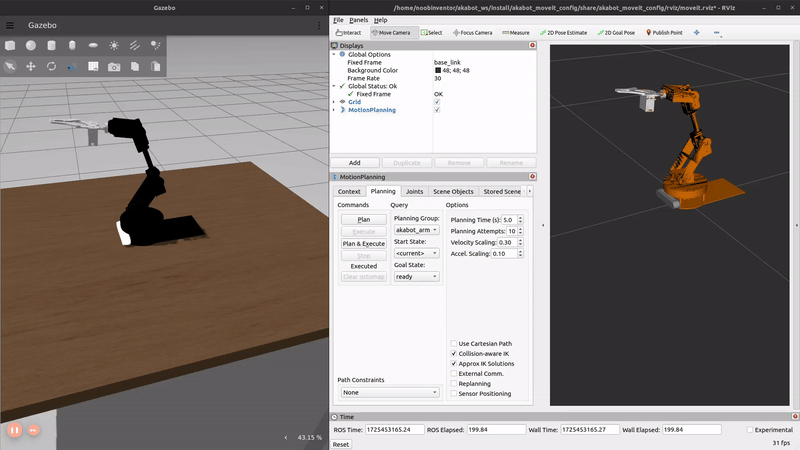800x450 pixels.
Task: Pause the Gazebo simulation
Action: pyautogui.click(x=15, y=429)
